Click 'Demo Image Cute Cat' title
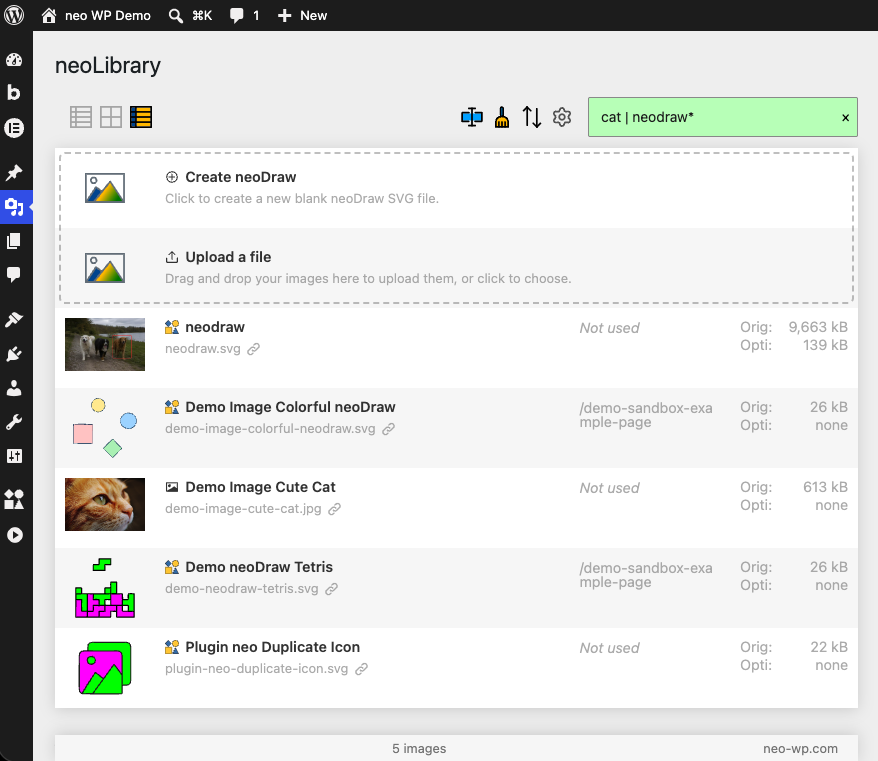The height and width of the screenshot is (761, 878). [x=260, y=487]
